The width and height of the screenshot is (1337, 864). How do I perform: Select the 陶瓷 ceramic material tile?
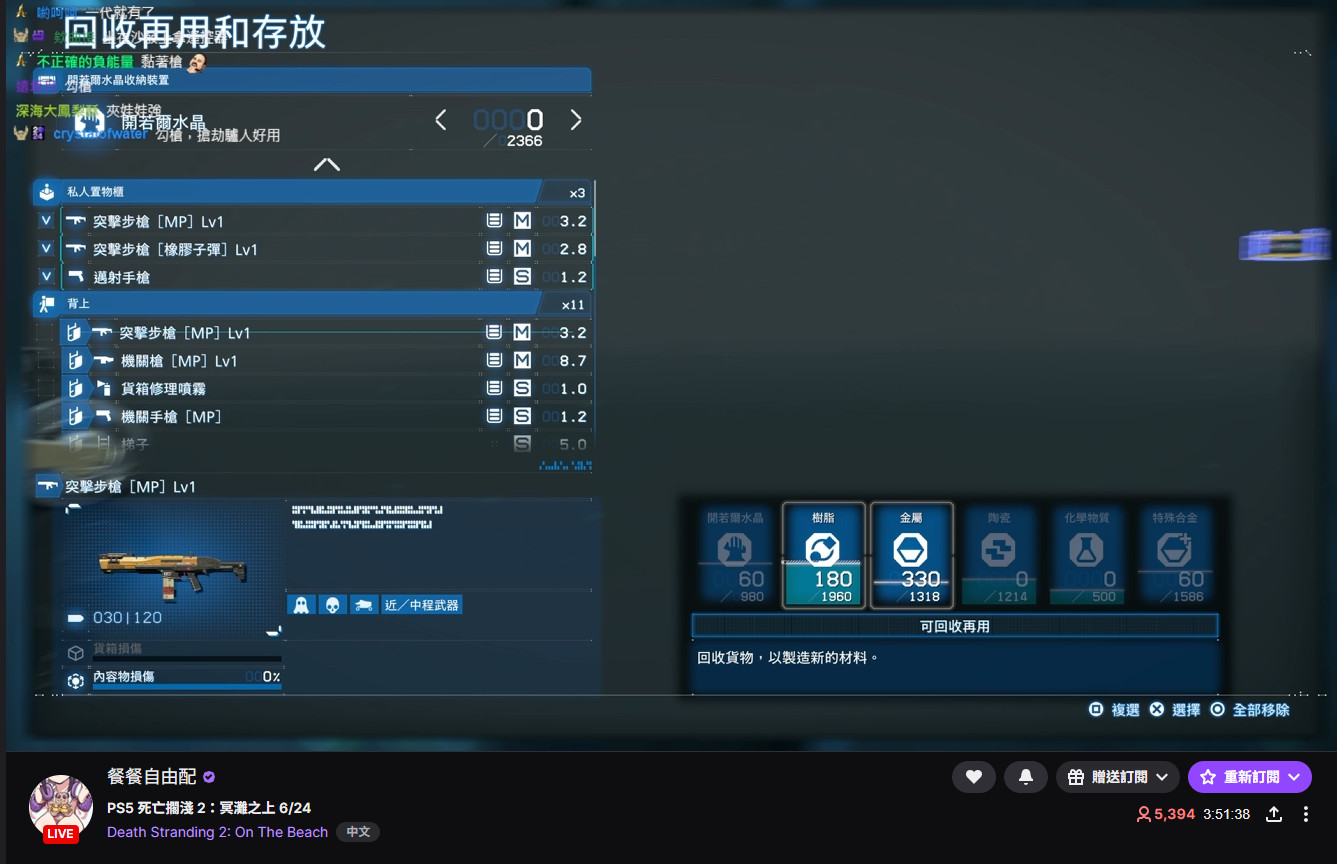click(x=999, y=555)
